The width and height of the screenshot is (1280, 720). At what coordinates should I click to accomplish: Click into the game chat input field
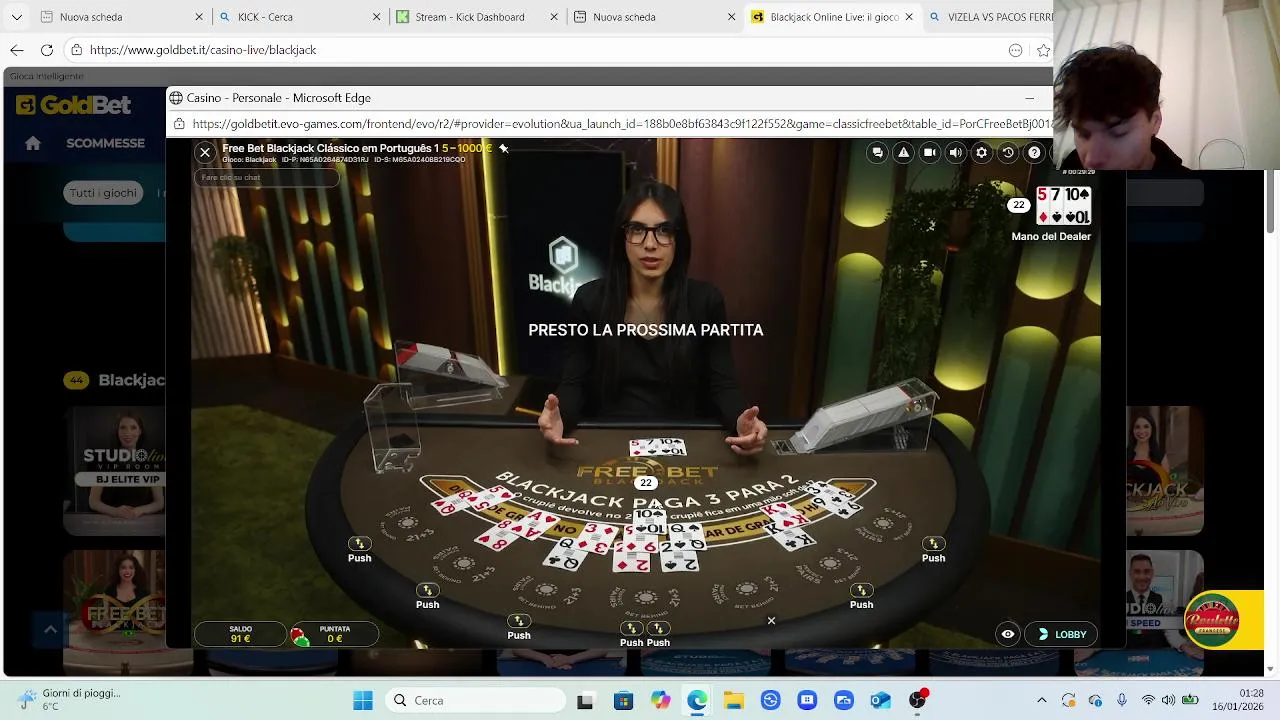pos(266,177)
